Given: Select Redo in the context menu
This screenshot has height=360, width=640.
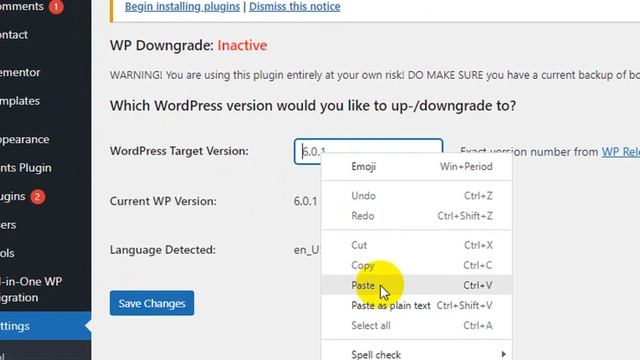Looking at the screenshot, I should (x=416, y=216).
